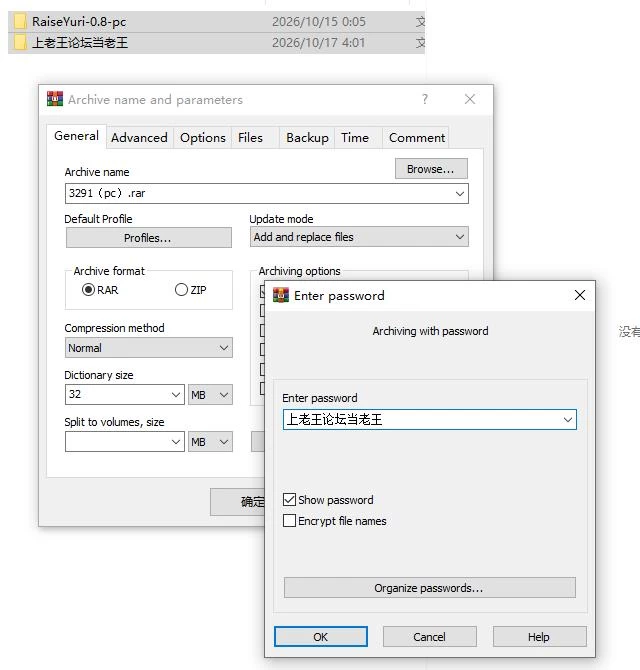
Task: Click Help in Enter password dialog
Action: click(x=539, y=637)
